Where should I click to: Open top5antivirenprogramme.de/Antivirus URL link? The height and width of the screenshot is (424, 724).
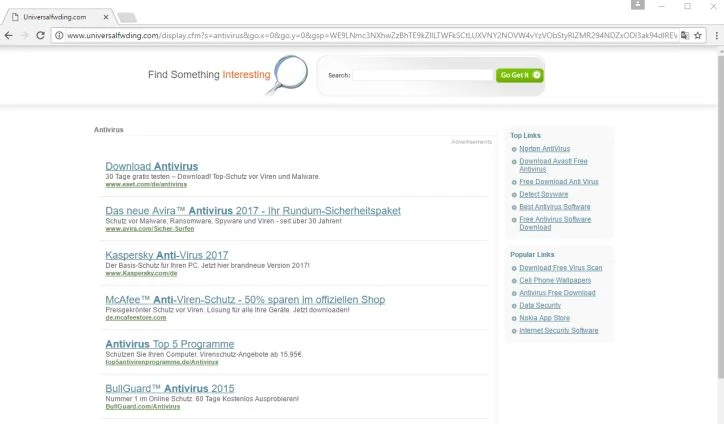(162, 362)
